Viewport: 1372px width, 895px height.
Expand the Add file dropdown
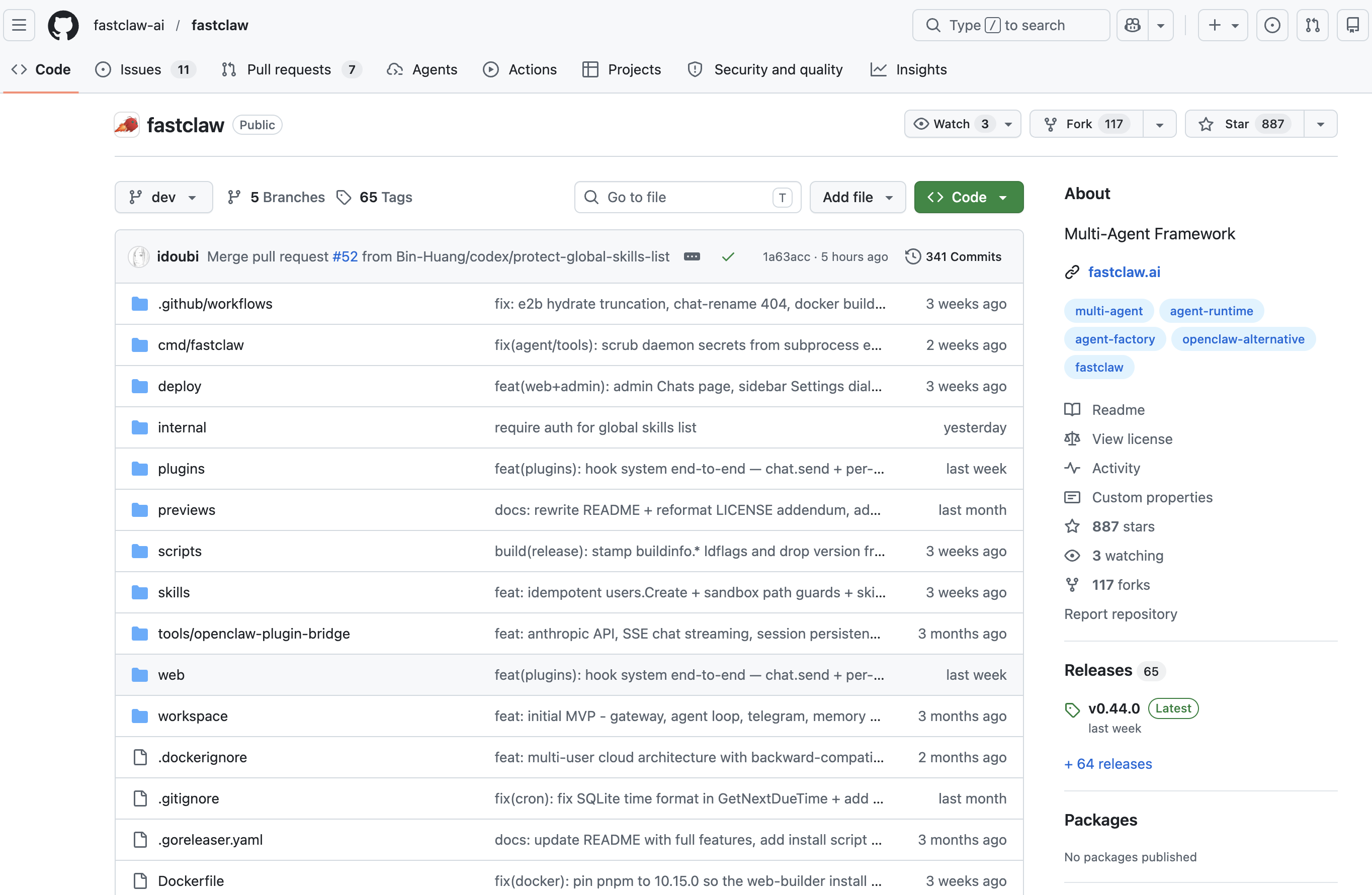click(857, 198)
